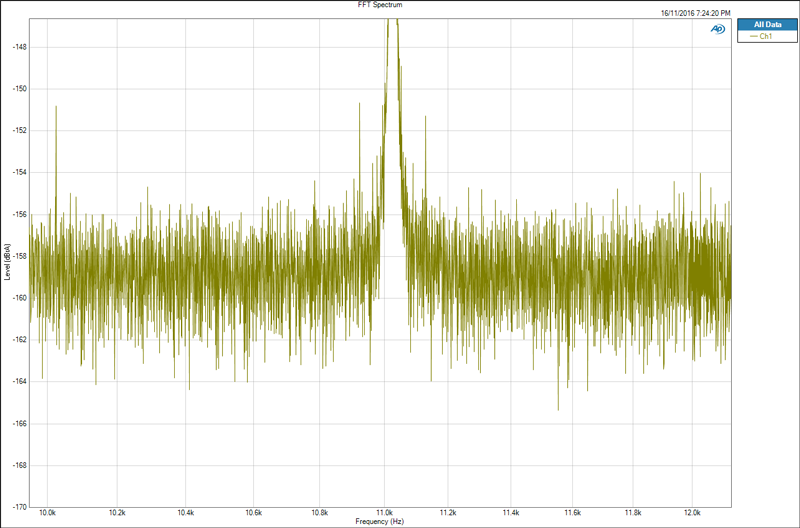Click the 12.0k frequency tick label
The image size is (800, 528).
693,513
